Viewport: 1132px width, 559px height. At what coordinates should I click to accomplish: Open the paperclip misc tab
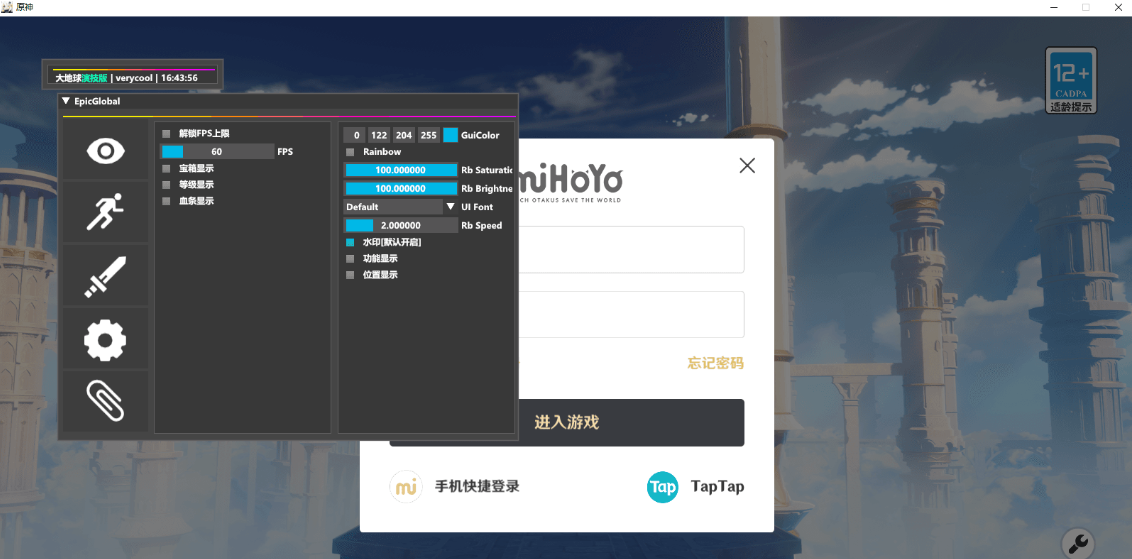[x=105, y=401]
